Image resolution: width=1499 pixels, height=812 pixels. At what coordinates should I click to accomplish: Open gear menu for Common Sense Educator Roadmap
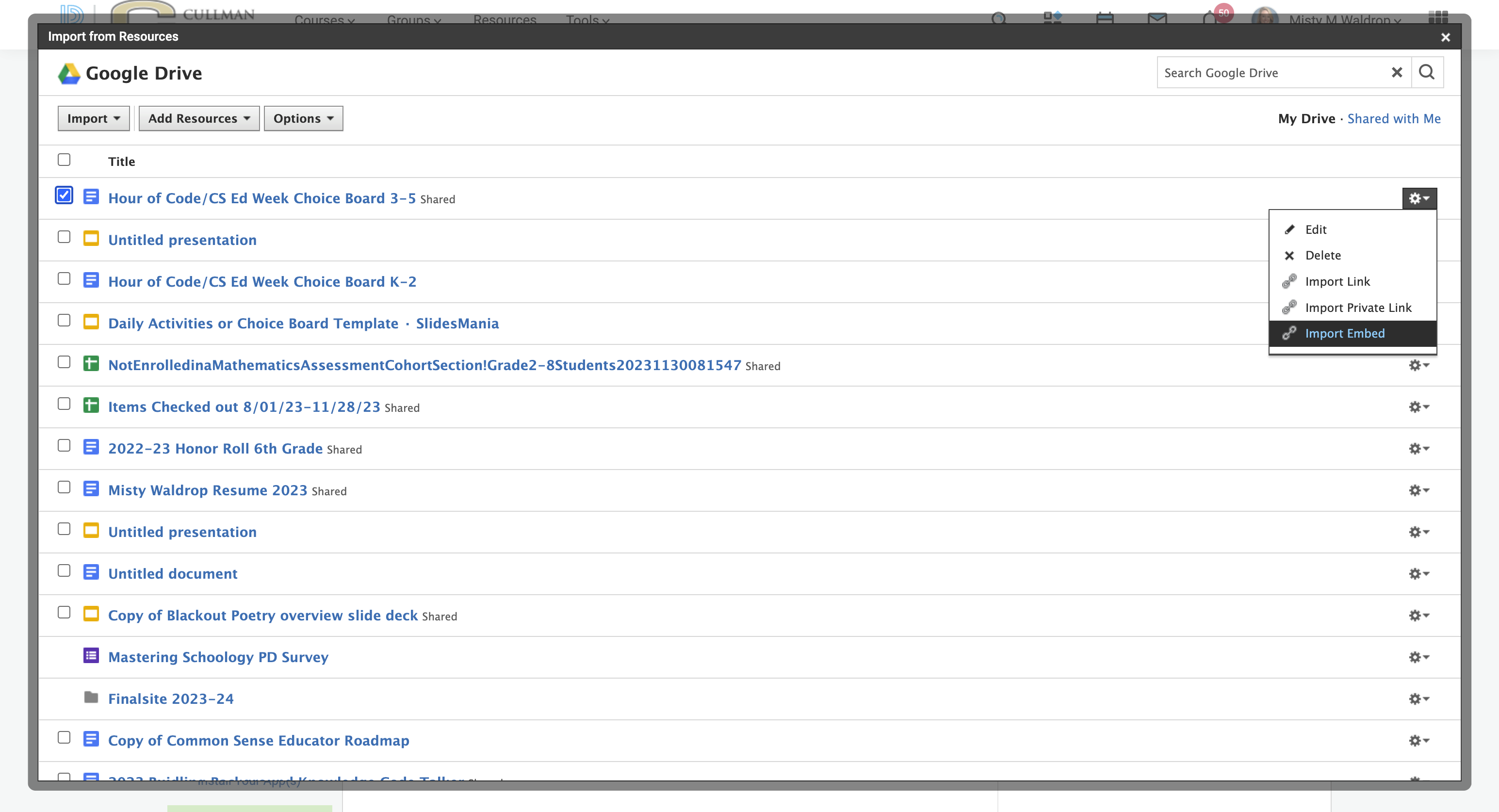click(1418, 741)
